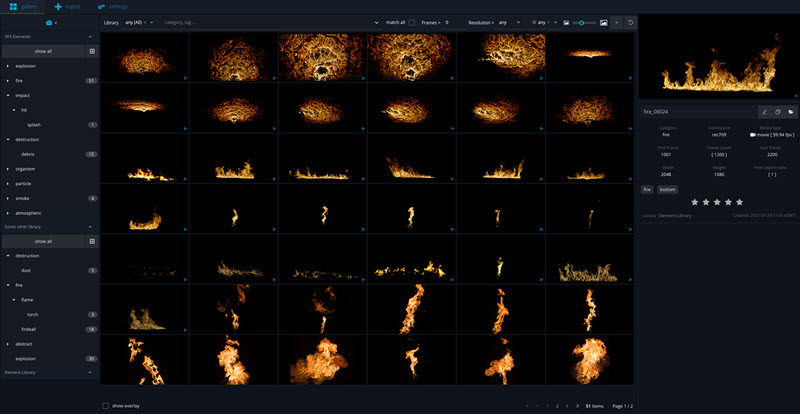Select the fireball category
Viewport: 800px width, 414px height.
pyautogui.click(x=29, y=329)
